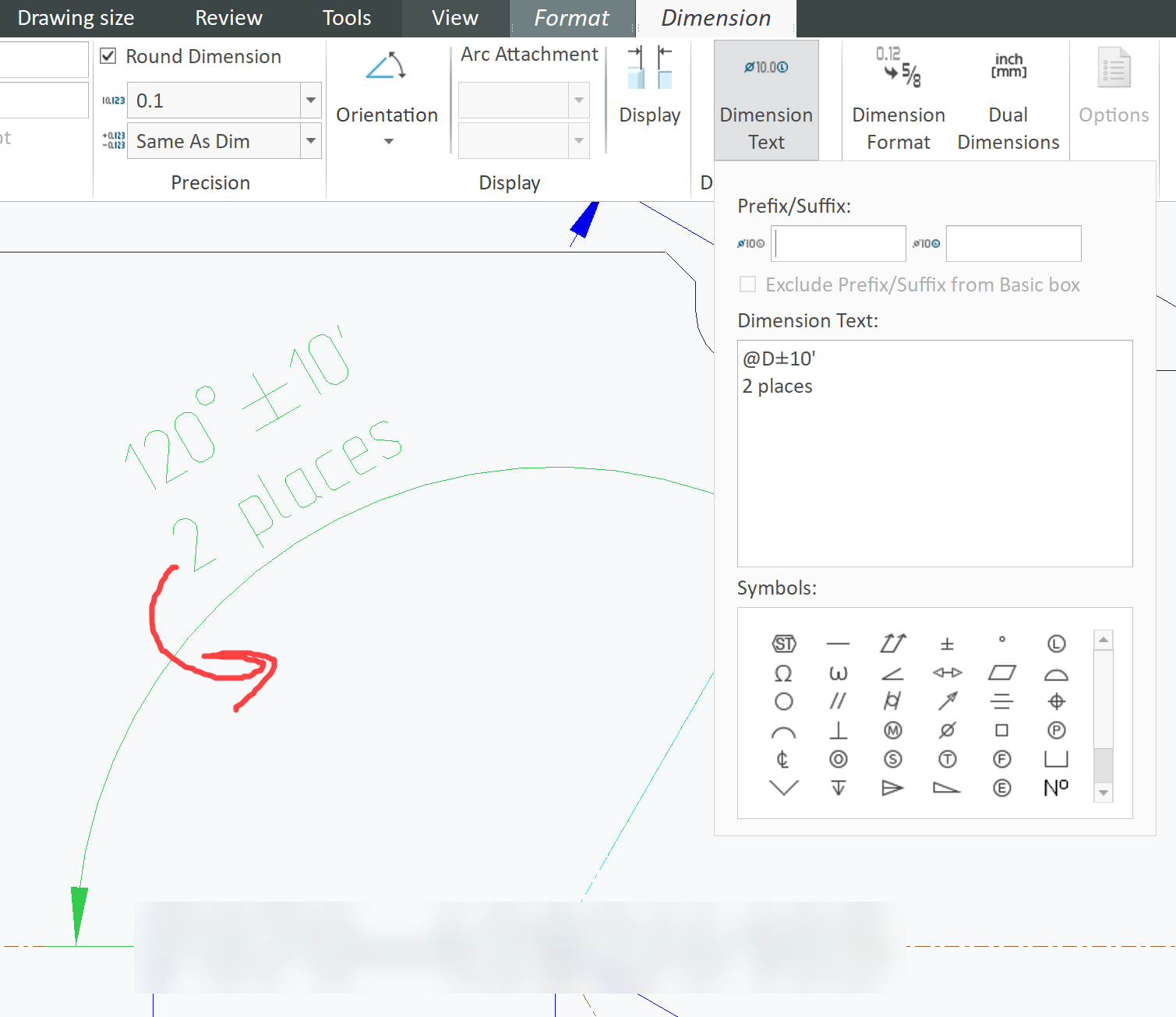This screenshot has height=1017, width=1176.
Task: Insert the plus/minus symbol
Action: [947, 644]
